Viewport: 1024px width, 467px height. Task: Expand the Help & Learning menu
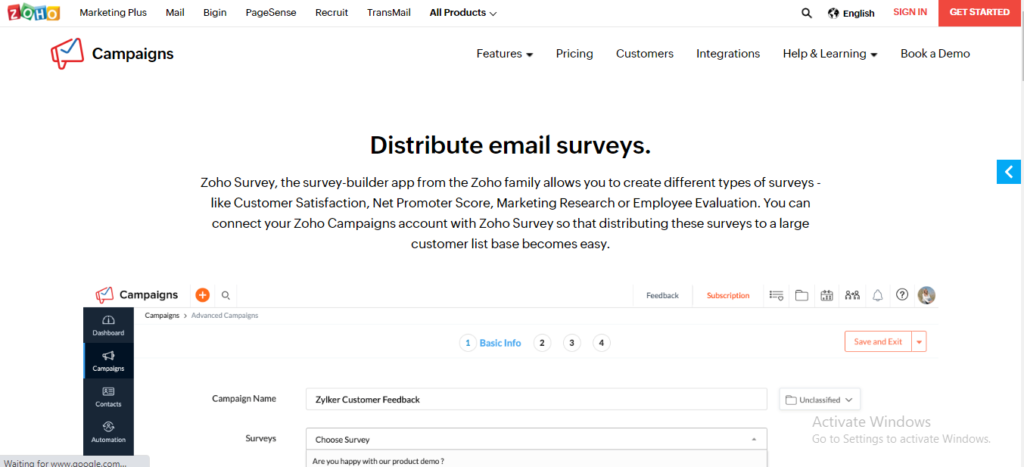click(x=830, y=54)
